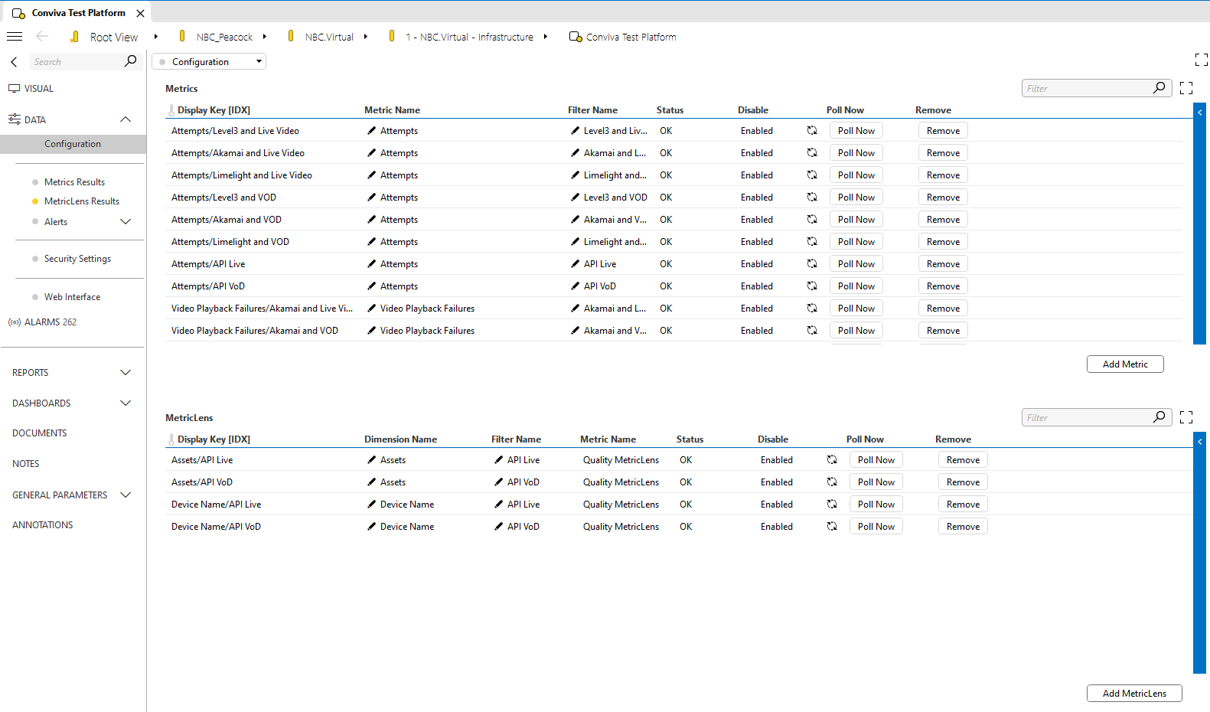Toggle Enabled for Device Name/API VoD

coord(776,526)
